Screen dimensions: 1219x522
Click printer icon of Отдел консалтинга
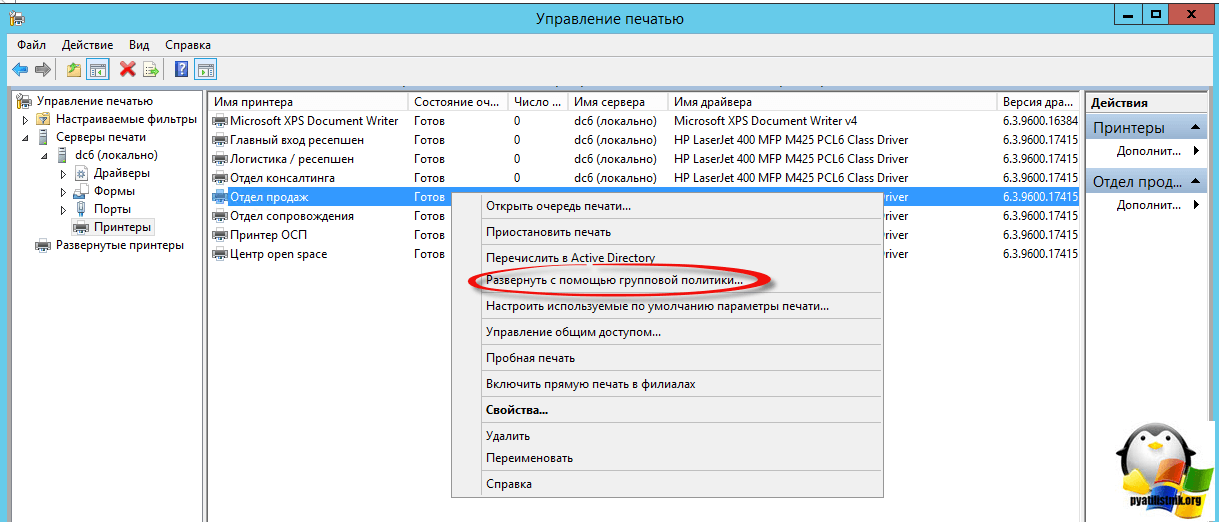coord(220,178)
